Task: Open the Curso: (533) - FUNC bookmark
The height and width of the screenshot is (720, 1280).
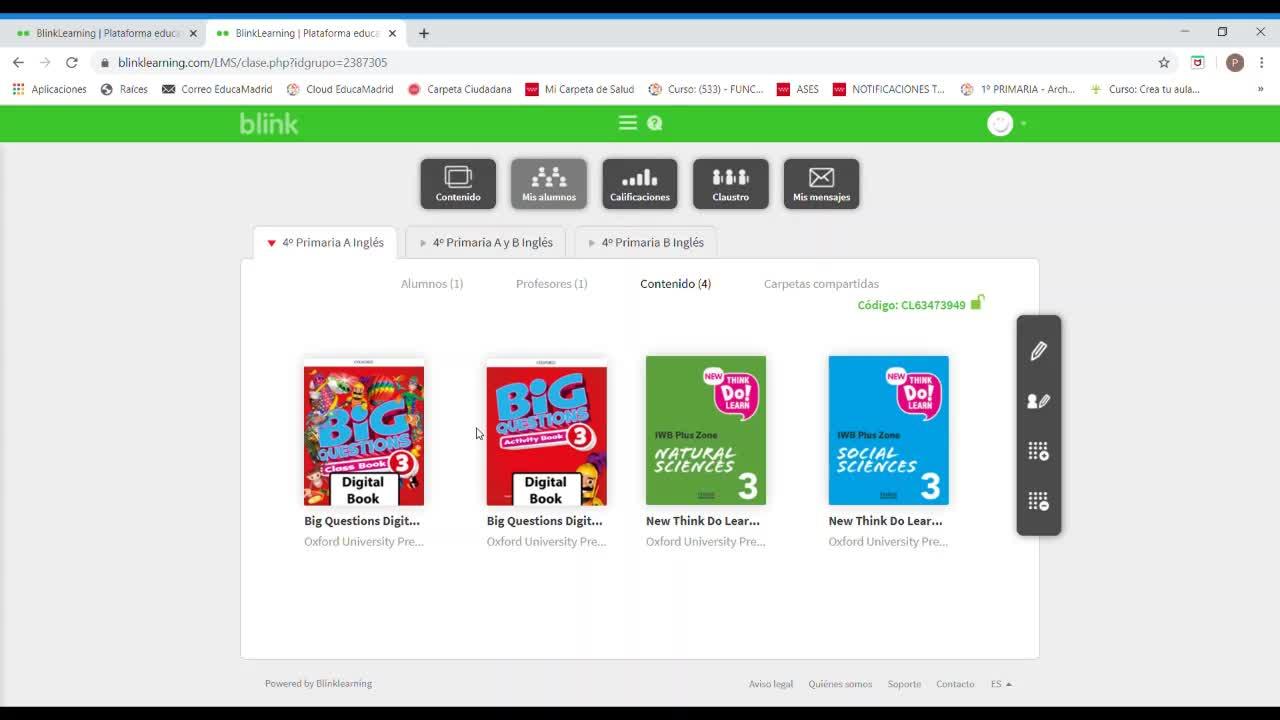Action: point(706,89)
